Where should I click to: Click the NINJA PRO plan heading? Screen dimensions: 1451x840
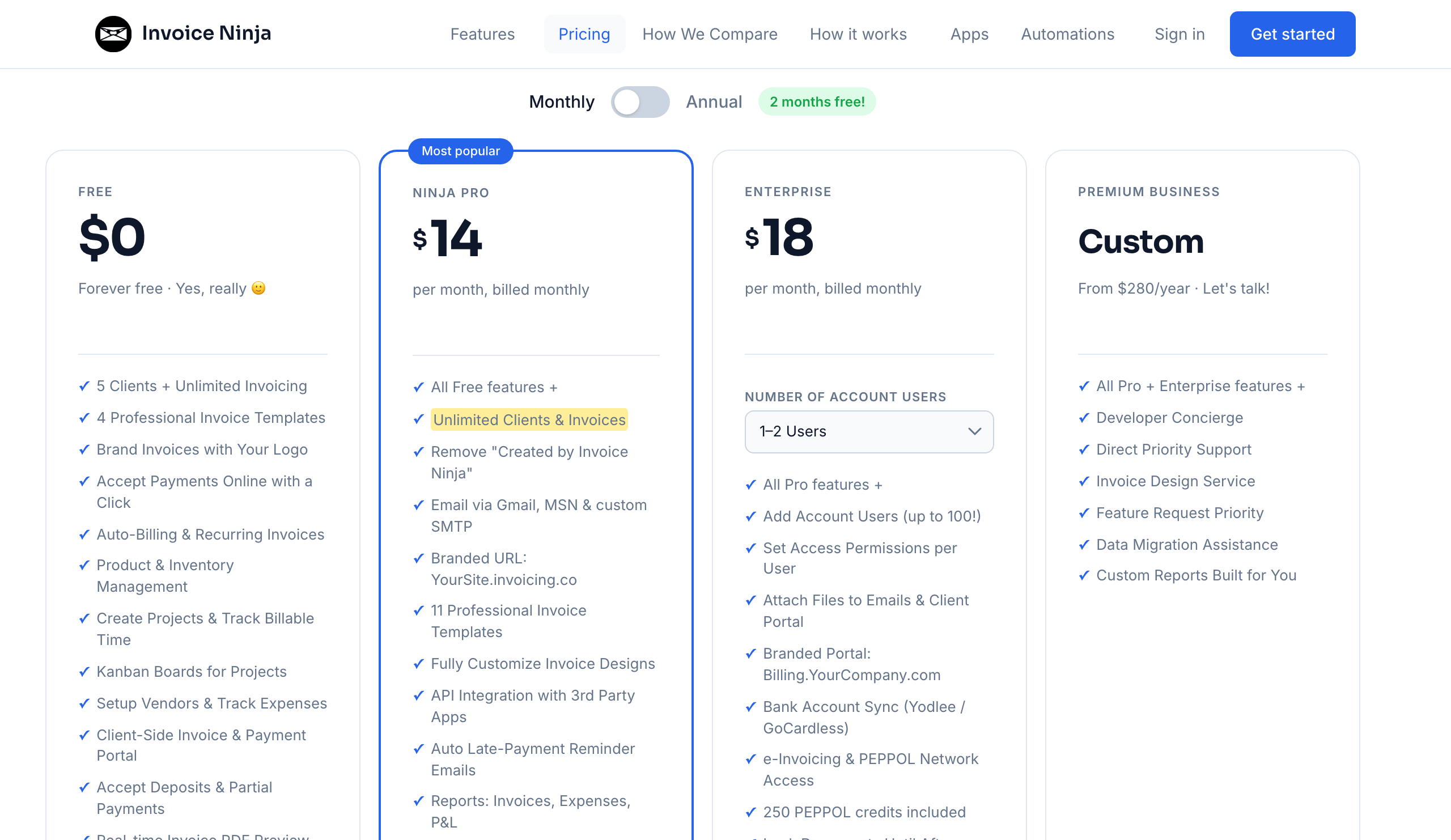(451, 193)
